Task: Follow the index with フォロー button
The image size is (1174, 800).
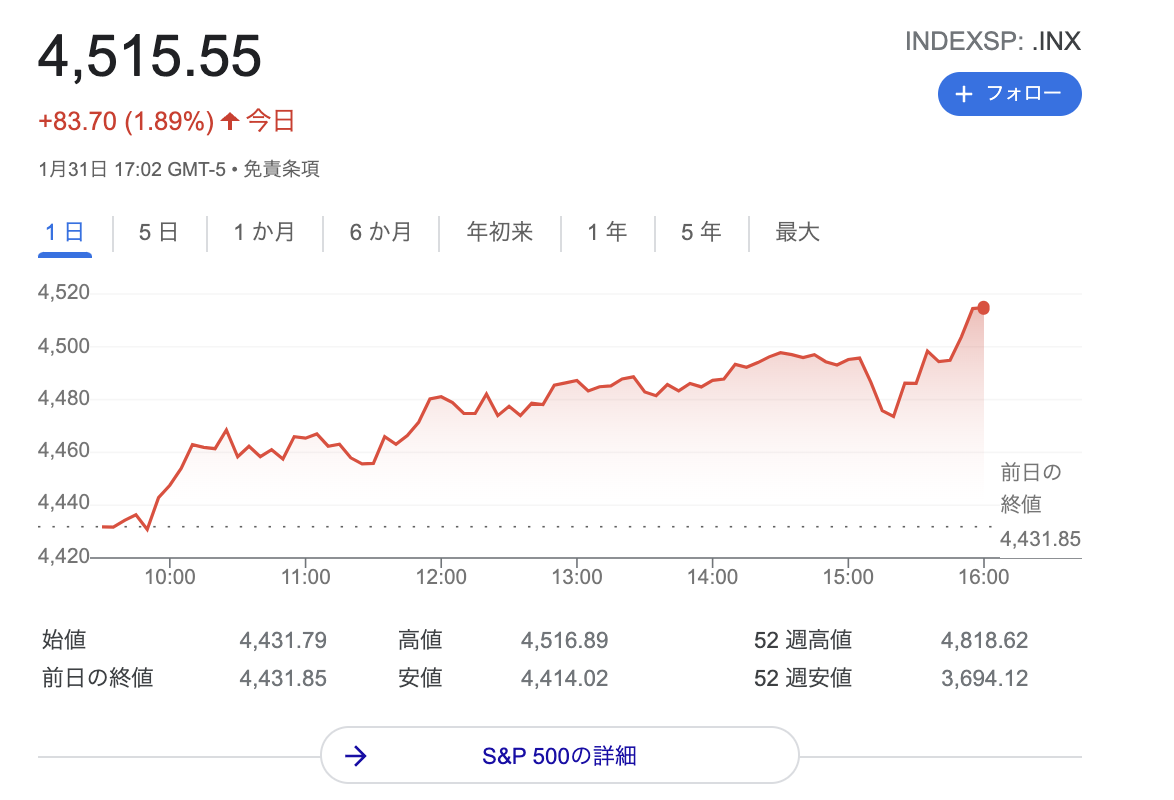Action: click(x=1009, y=94)
